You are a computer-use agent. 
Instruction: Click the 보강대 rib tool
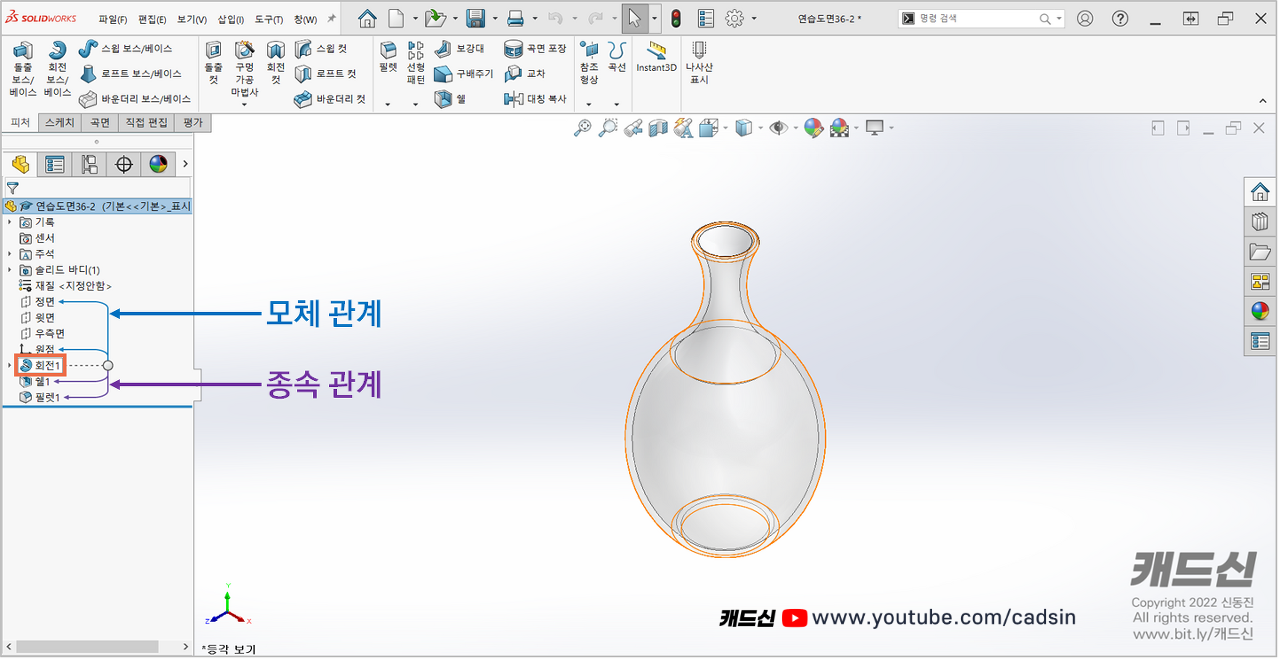(459, 49)
